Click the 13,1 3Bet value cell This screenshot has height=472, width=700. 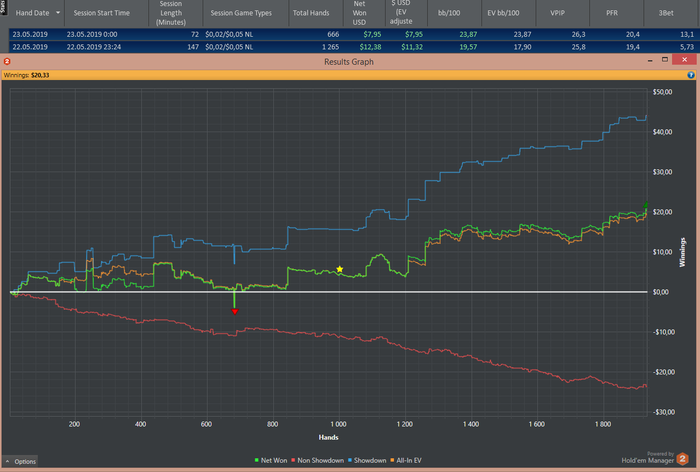tap(687, 34)
